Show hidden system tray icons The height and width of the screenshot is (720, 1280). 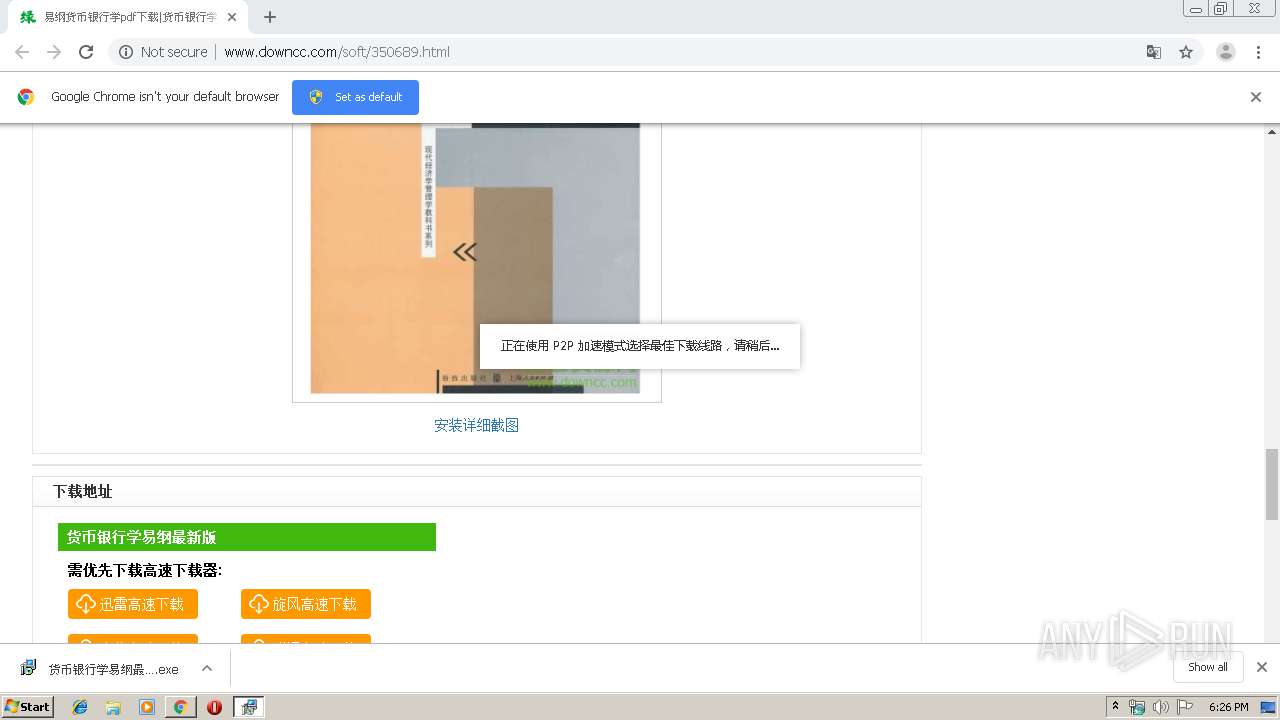pos(1116,707)
